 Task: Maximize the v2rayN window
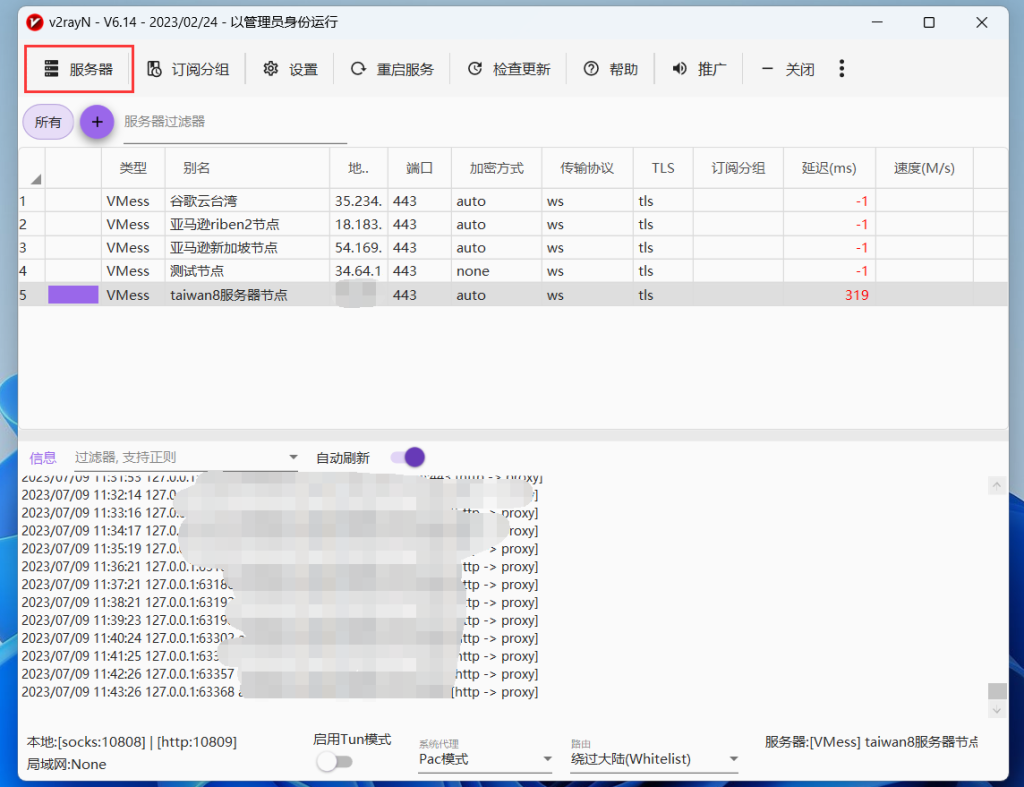pos(929,22)
